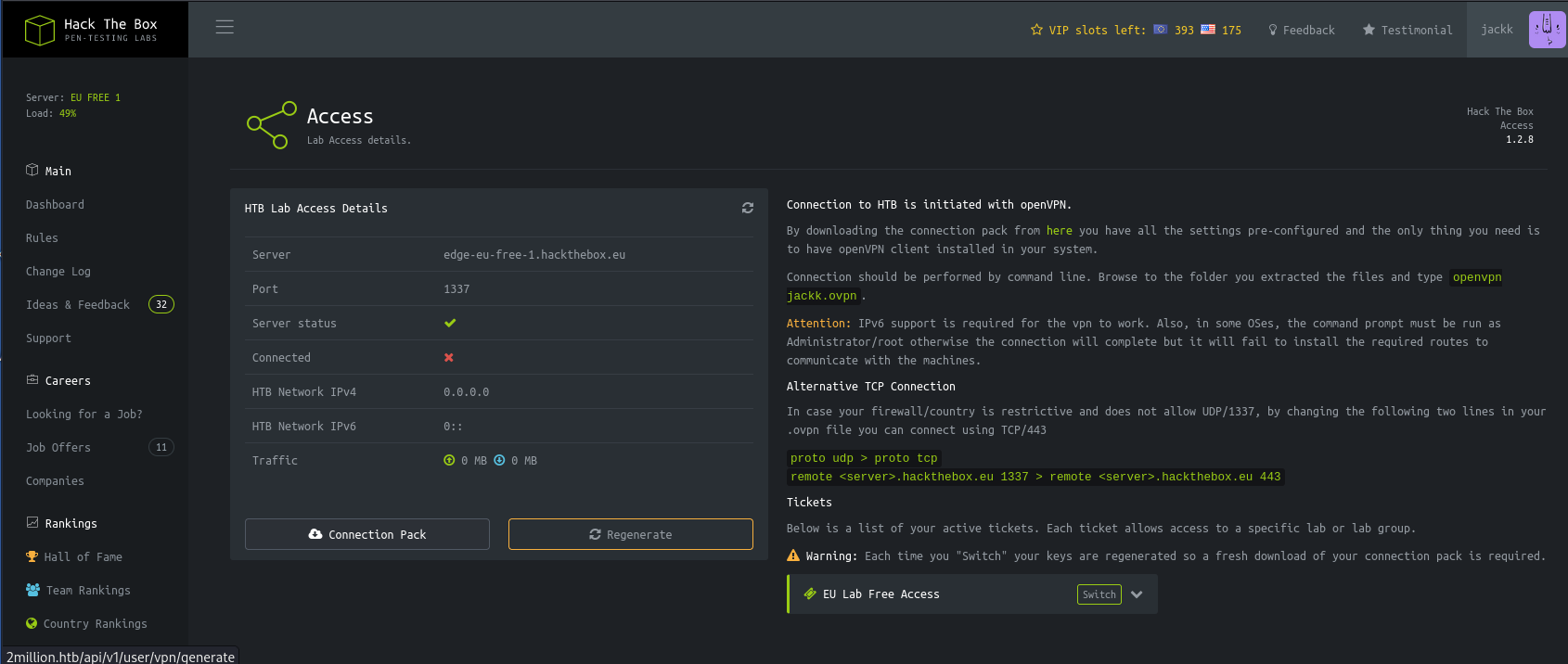Image resolution: width=1568 pixels, height=664 pixels.
Task: Click the Traffic upload arrow icon
Action: pos(449,460)
